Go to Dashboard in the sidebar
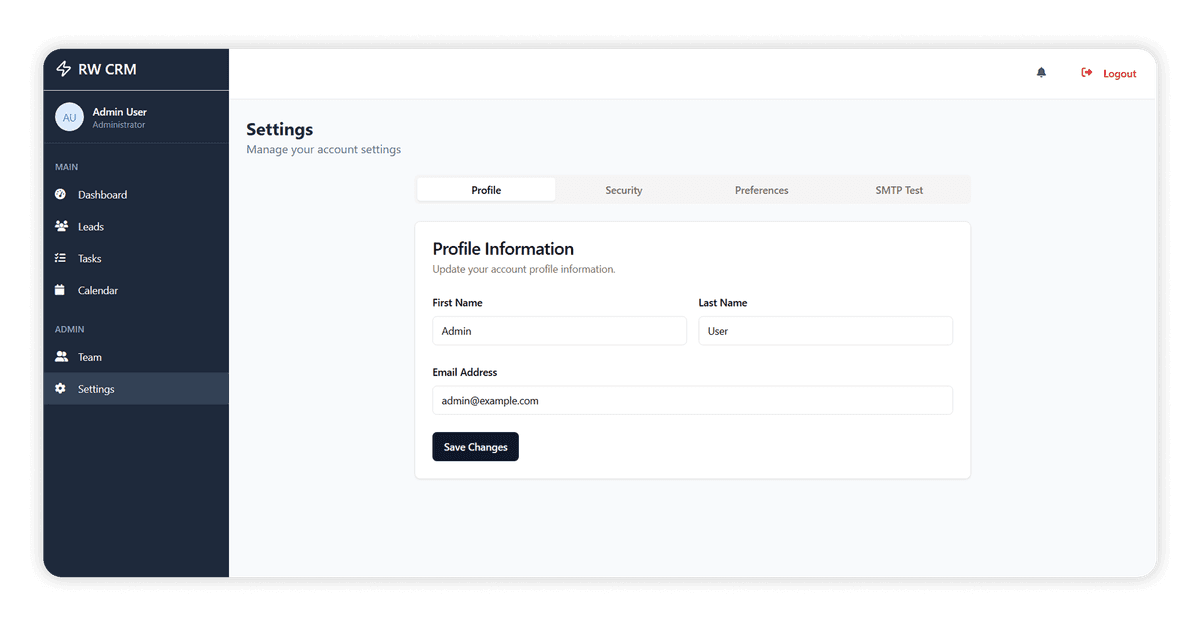Viewport: 1200px width, 626px height. [136, 194]
